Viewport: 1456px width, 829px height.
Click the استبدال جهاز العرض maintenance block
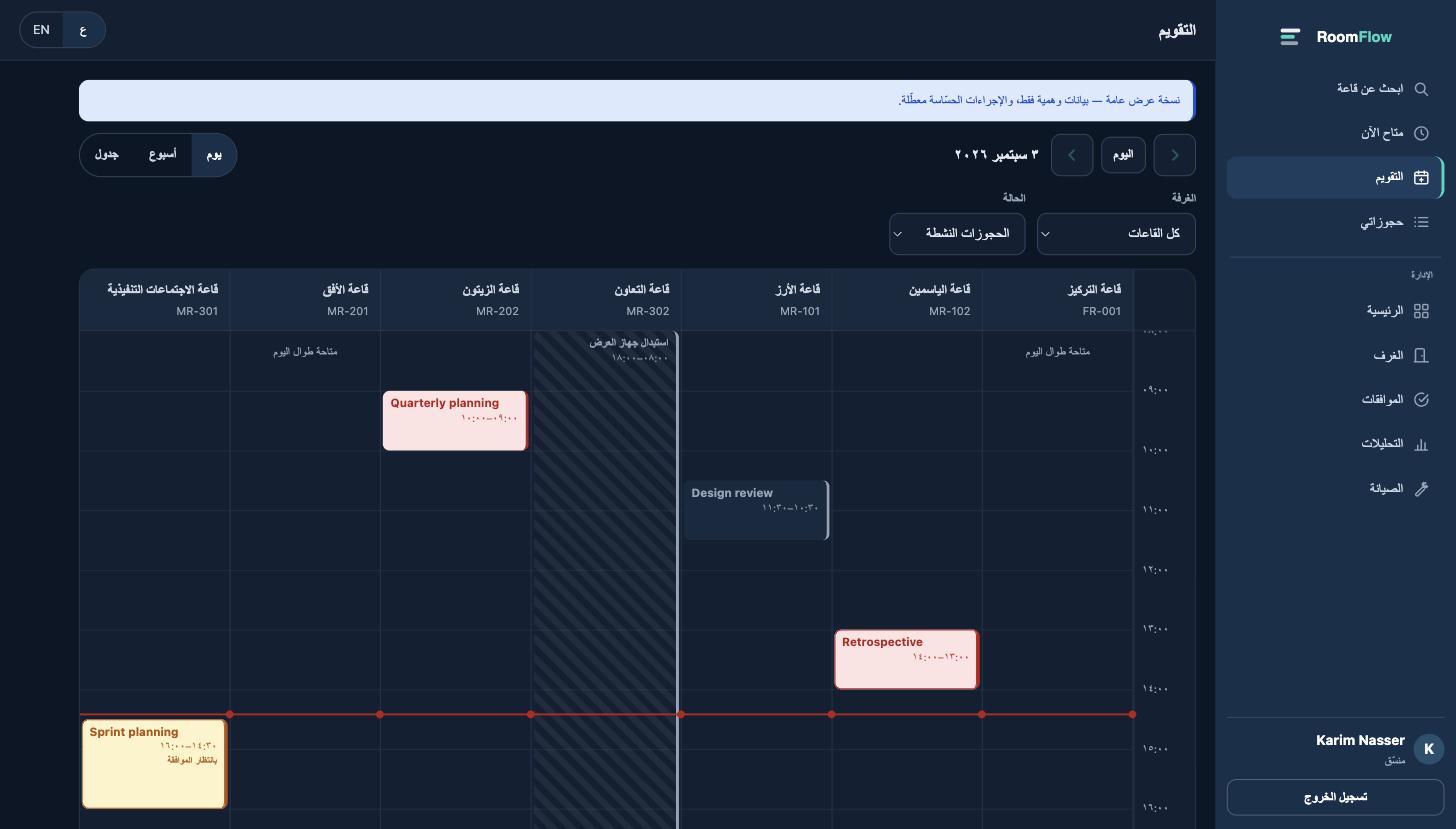click(606, 580)
